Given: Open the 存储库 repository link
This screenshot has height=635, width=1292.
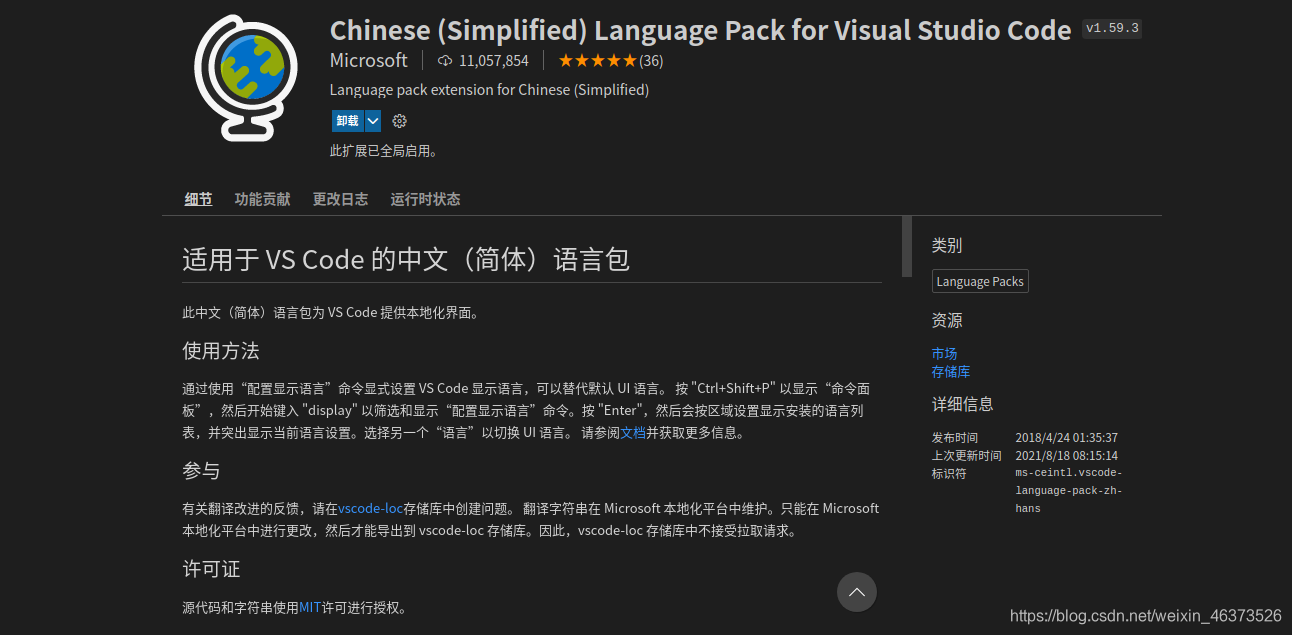Looking at the screenshot, I should [x=951, y=371].
